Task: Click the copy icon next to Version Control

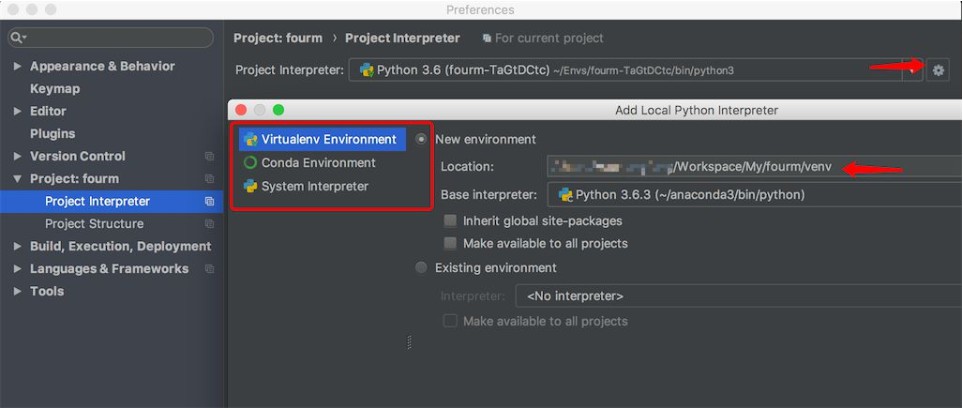Action: coord(209,157)
